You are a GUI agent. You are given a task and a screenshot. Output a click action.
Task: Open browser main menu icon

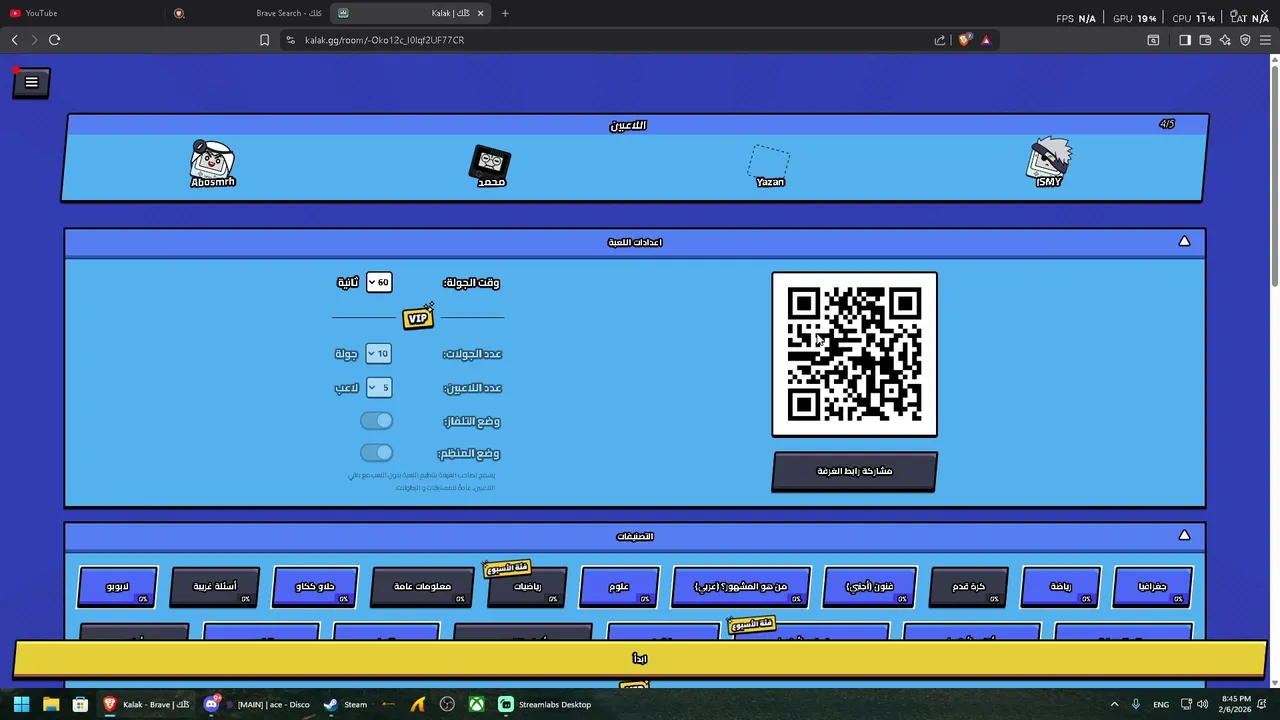(1265, 40)
